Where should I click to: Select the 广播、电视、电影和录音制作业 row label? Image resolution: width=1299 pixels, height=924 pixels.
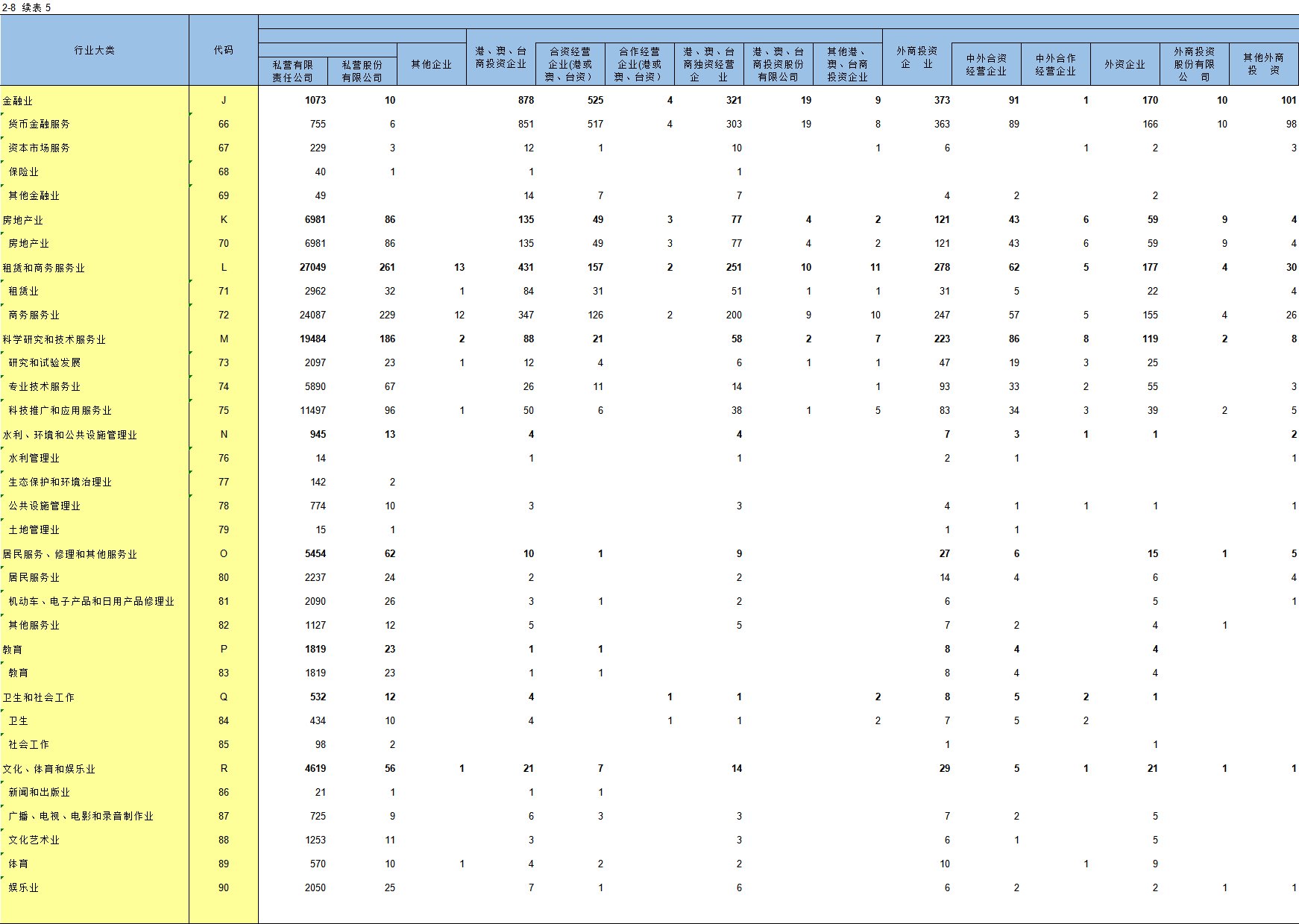[x=81, y=817]
